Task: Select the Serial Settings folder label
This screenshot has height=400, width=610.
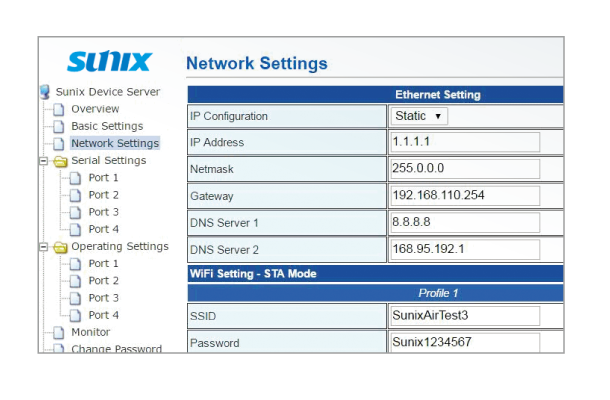Action: pyautogui.click(x=109, y=161)
